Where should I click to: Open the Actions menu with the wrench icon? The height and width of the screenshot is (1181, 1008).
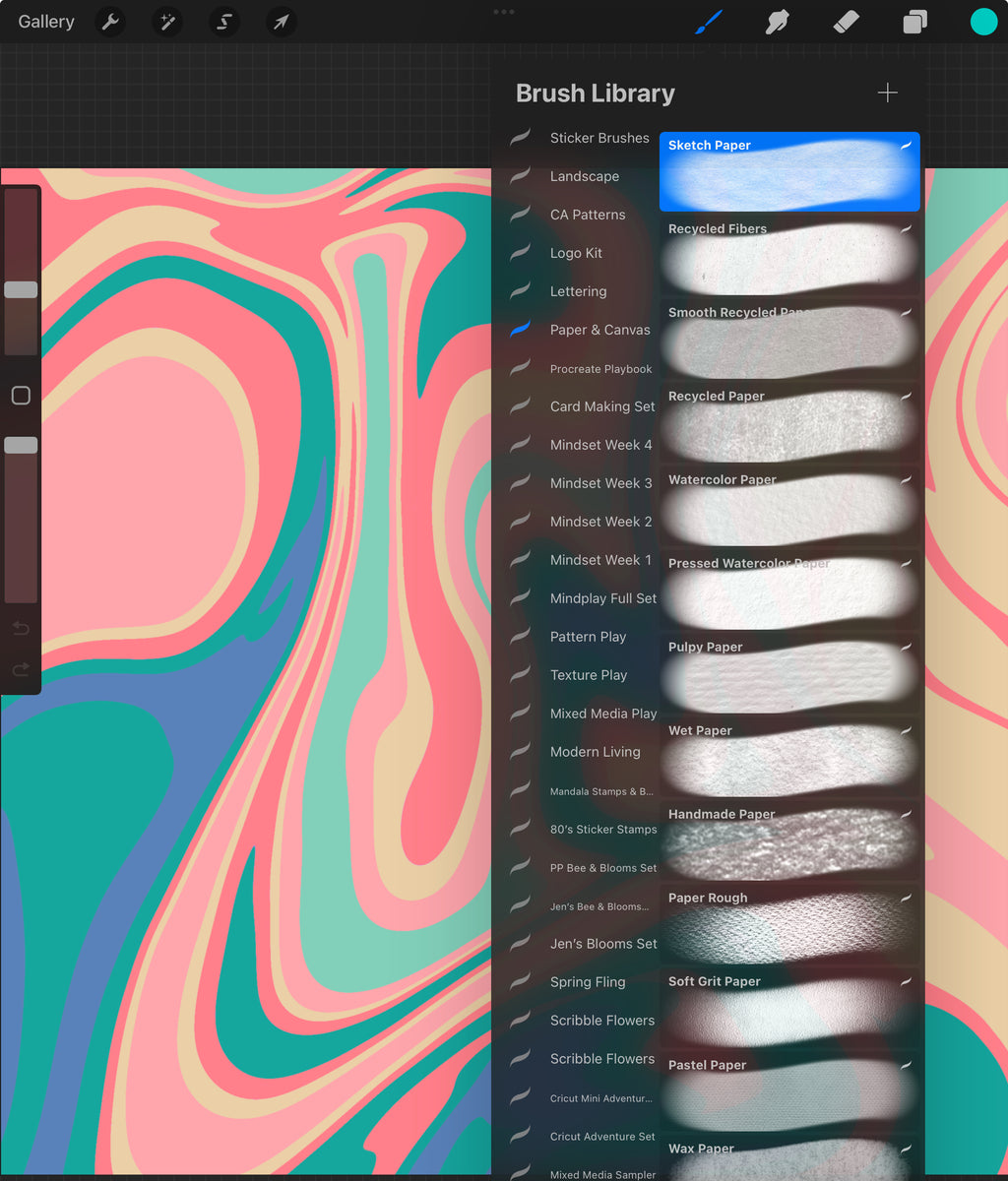(x=109, y=22)
